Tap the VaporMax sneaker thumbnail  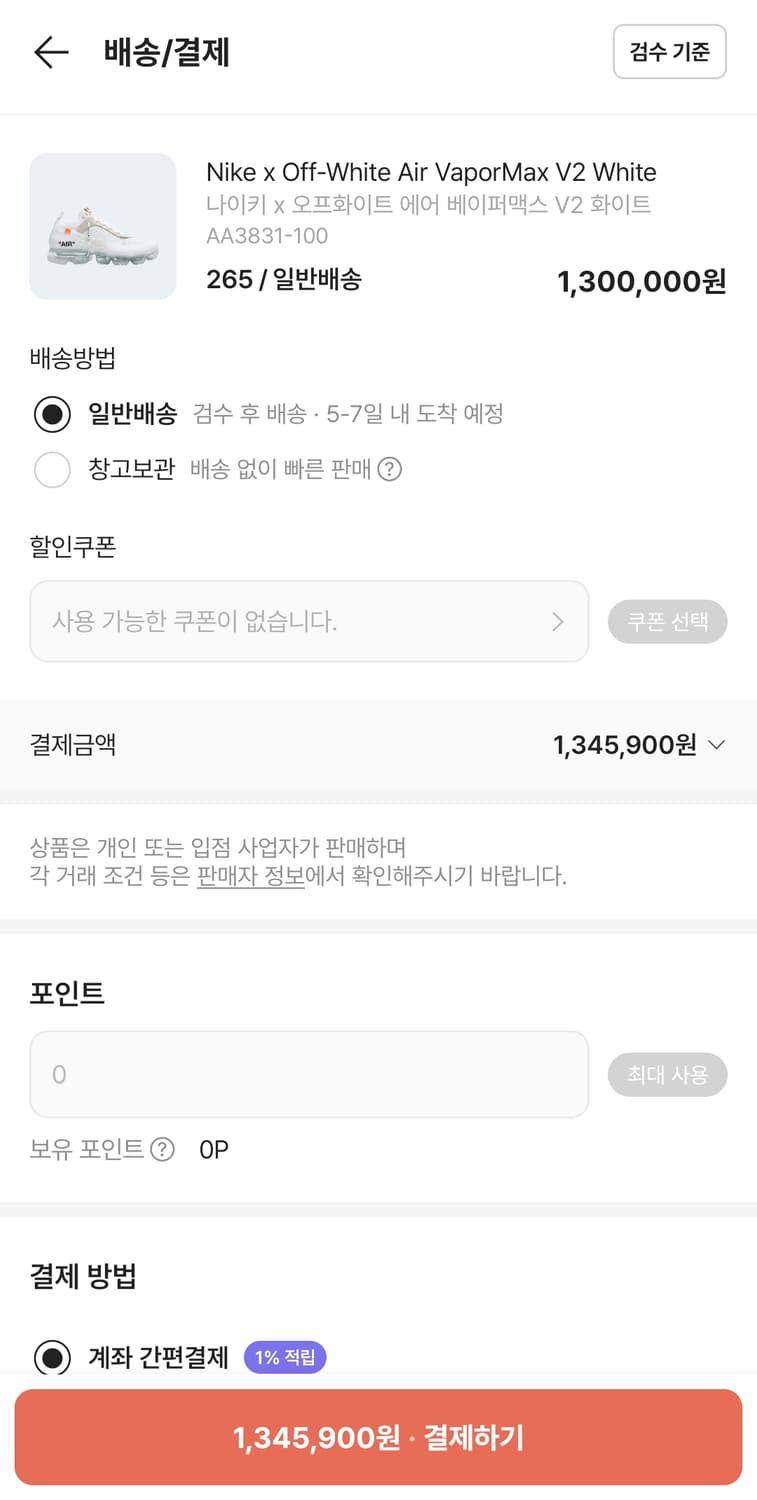(103, 227)
